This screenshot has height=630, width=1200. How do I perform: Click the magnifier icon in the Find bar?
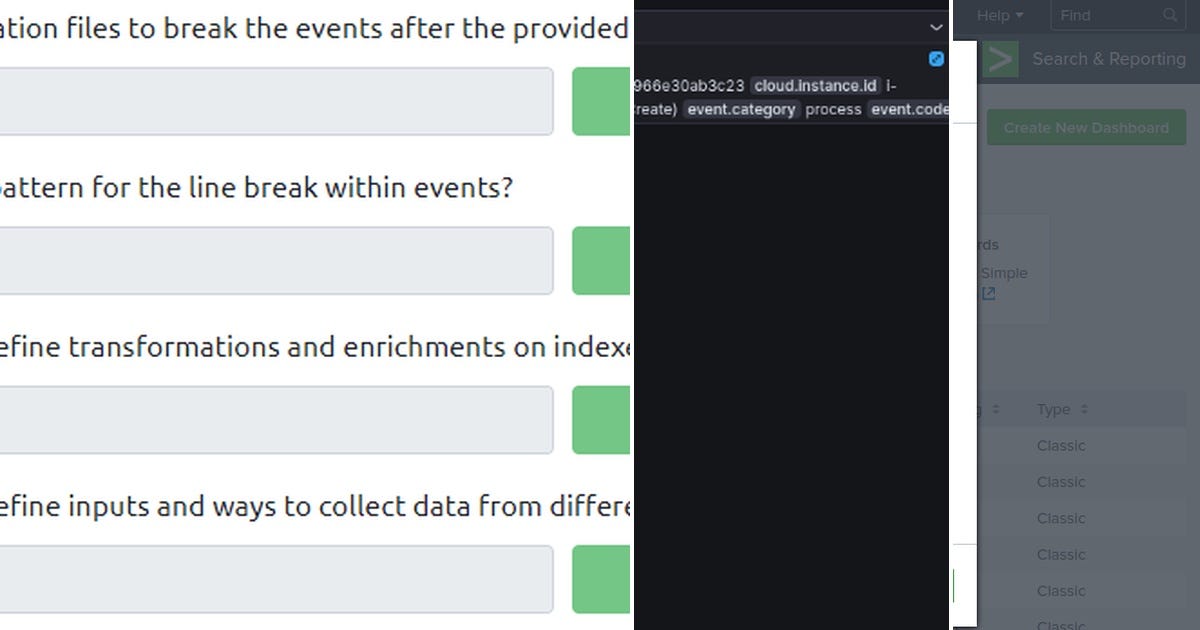click(1169, 15)
